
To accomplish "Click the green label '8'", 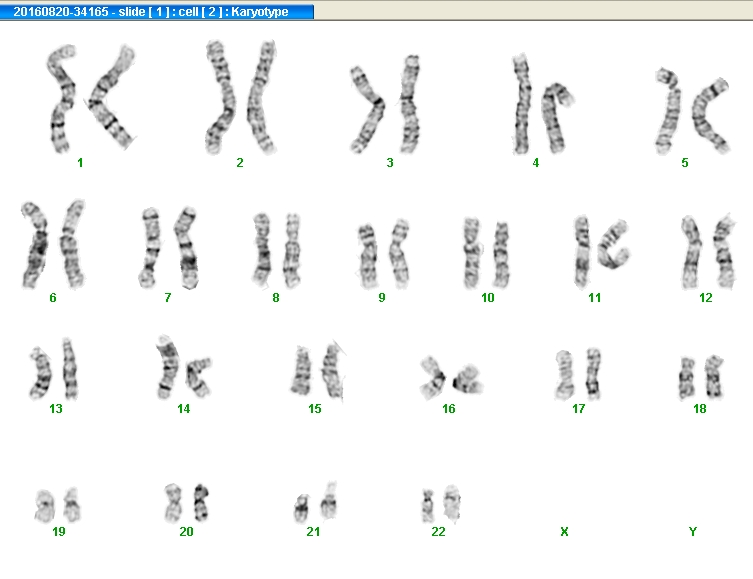I will click(276, 298).
